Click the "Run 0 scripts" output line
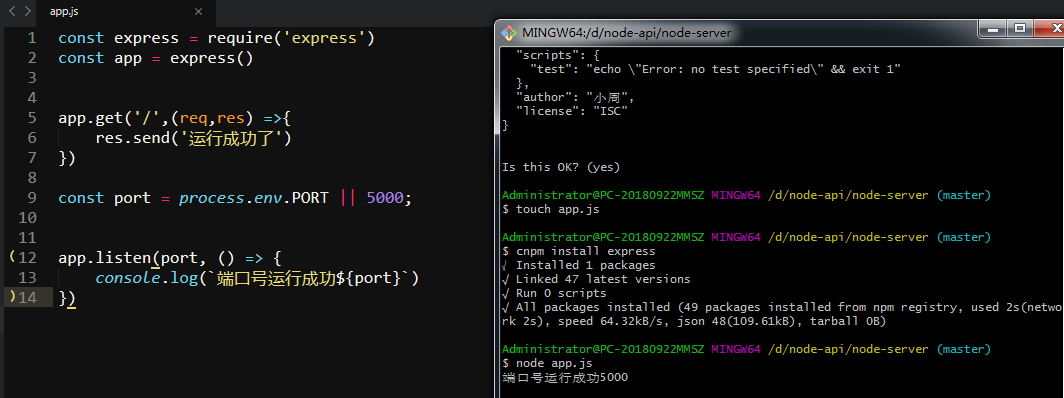This screenshot has width=1064, height=398. 554,294
